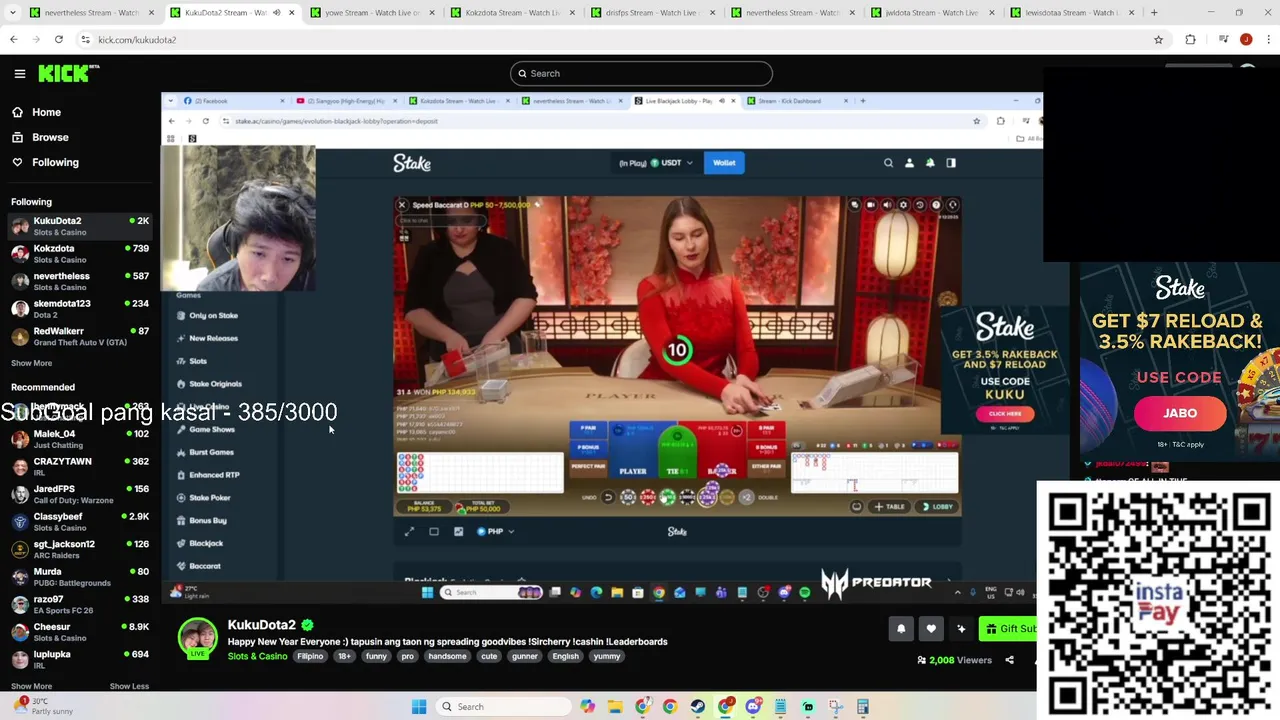Click the blue Wallet button in Stake
The height and width of the screenshot is (720, 1280).
pos(724,163)
